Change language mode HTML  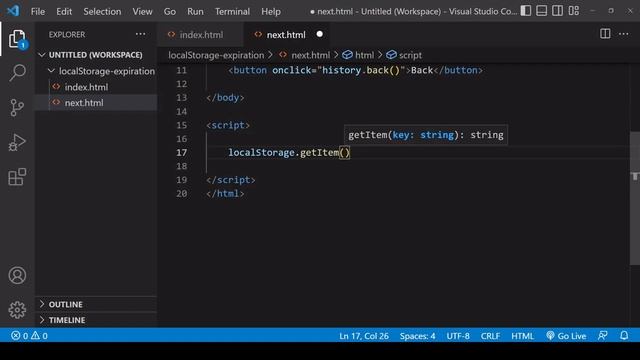(x=522, y=336)
